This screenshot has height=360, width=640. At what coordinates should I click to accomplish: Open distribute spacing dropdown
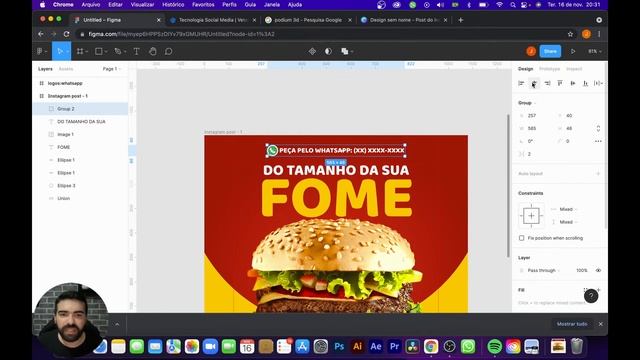tap(598, 83)
